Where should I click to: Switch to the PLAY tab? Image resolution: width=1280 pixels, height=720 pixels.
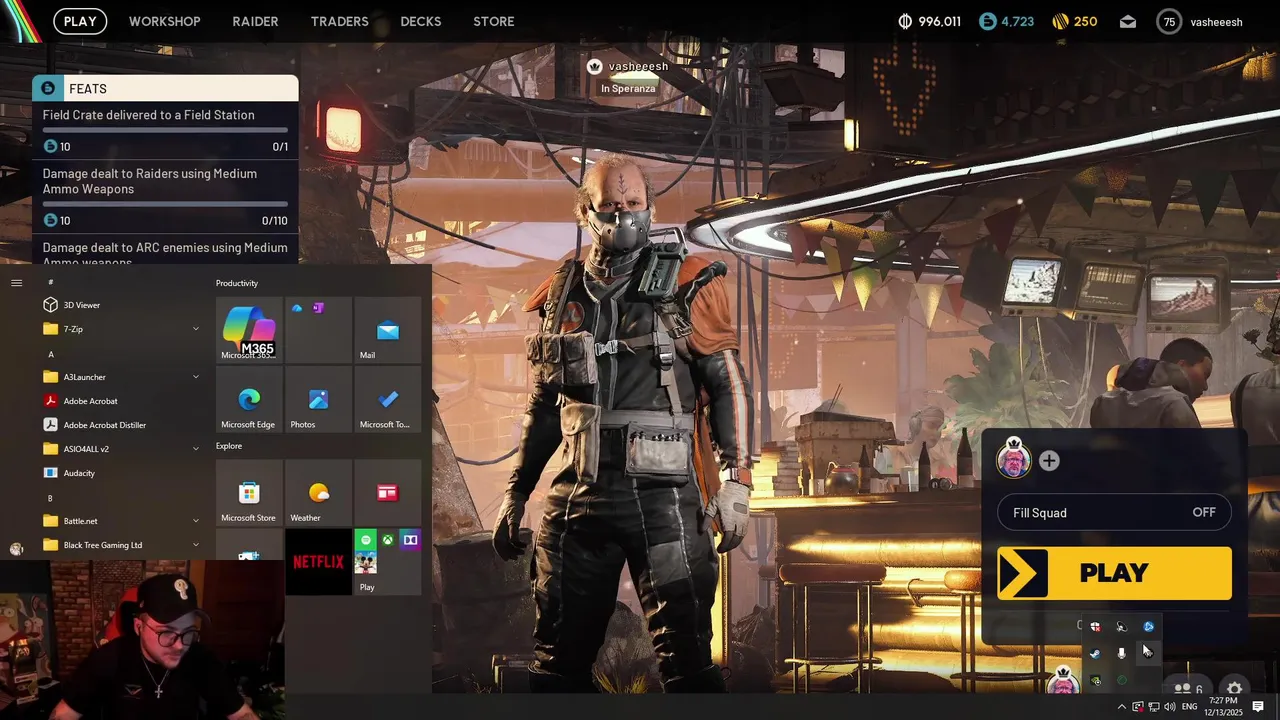(80, 21)
